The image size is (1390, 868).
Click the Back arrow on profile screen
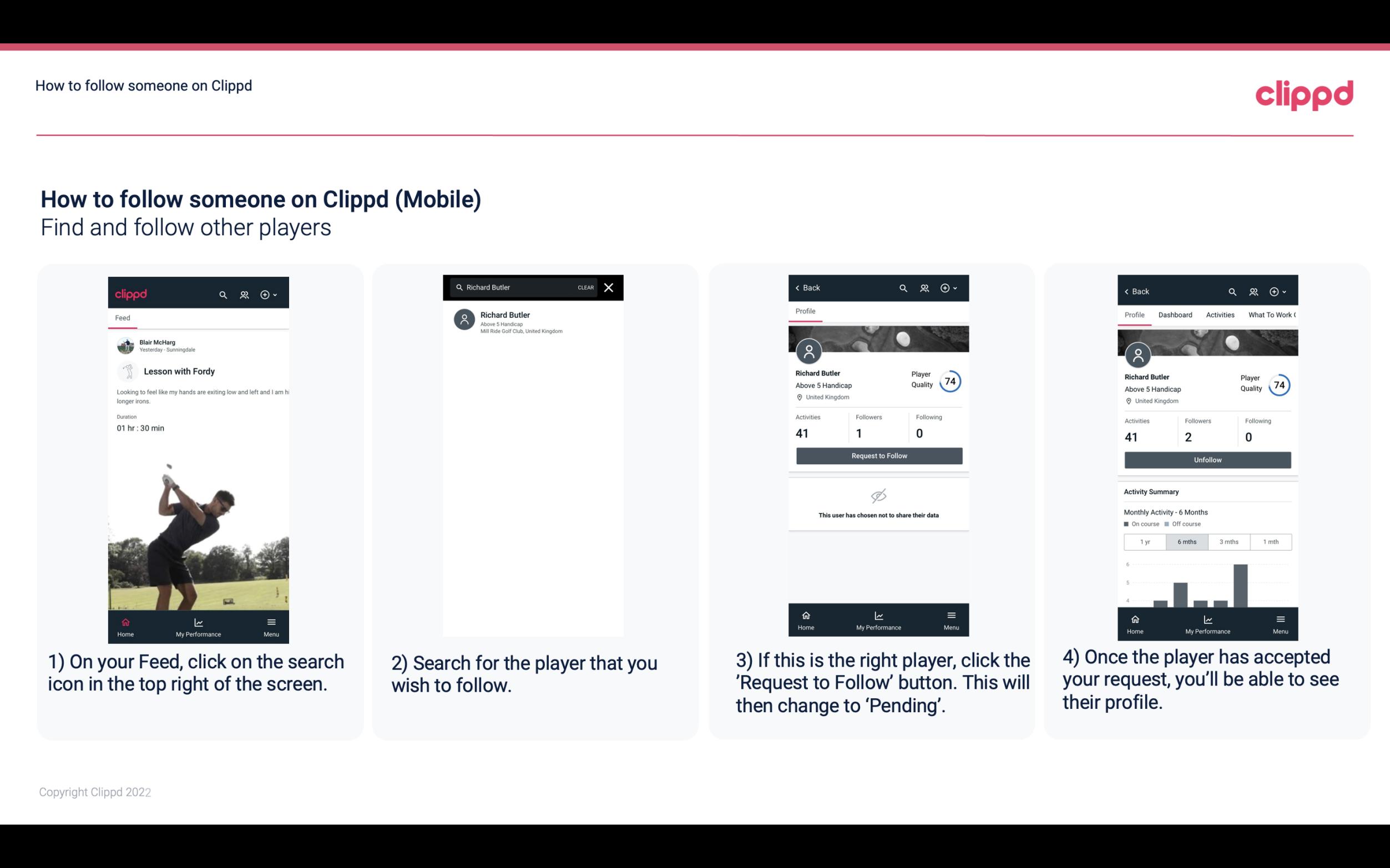click(799, 287)
